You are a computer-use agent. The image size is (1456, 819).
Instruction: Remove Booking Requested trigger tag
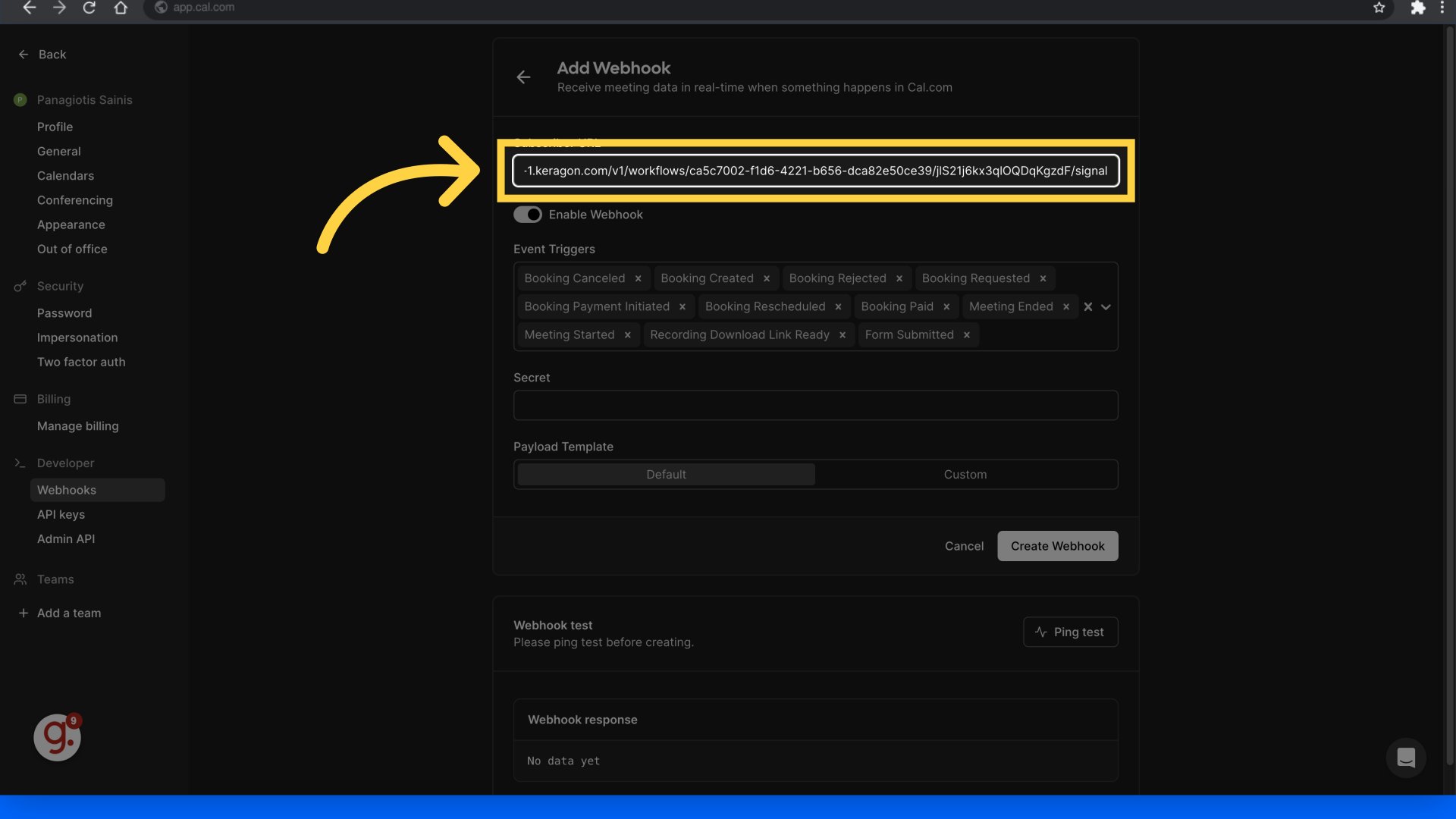click(1043, 278)
